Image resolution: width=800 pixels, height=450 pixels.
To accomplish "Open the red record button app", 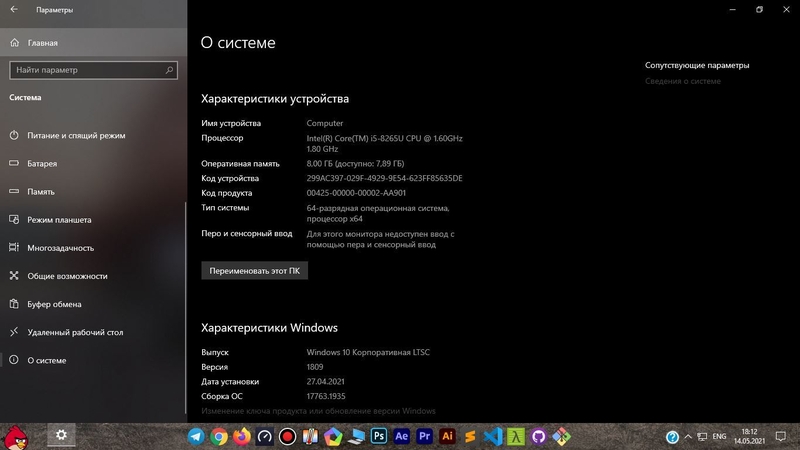I will pyautogui.click(x=287, y=436).
